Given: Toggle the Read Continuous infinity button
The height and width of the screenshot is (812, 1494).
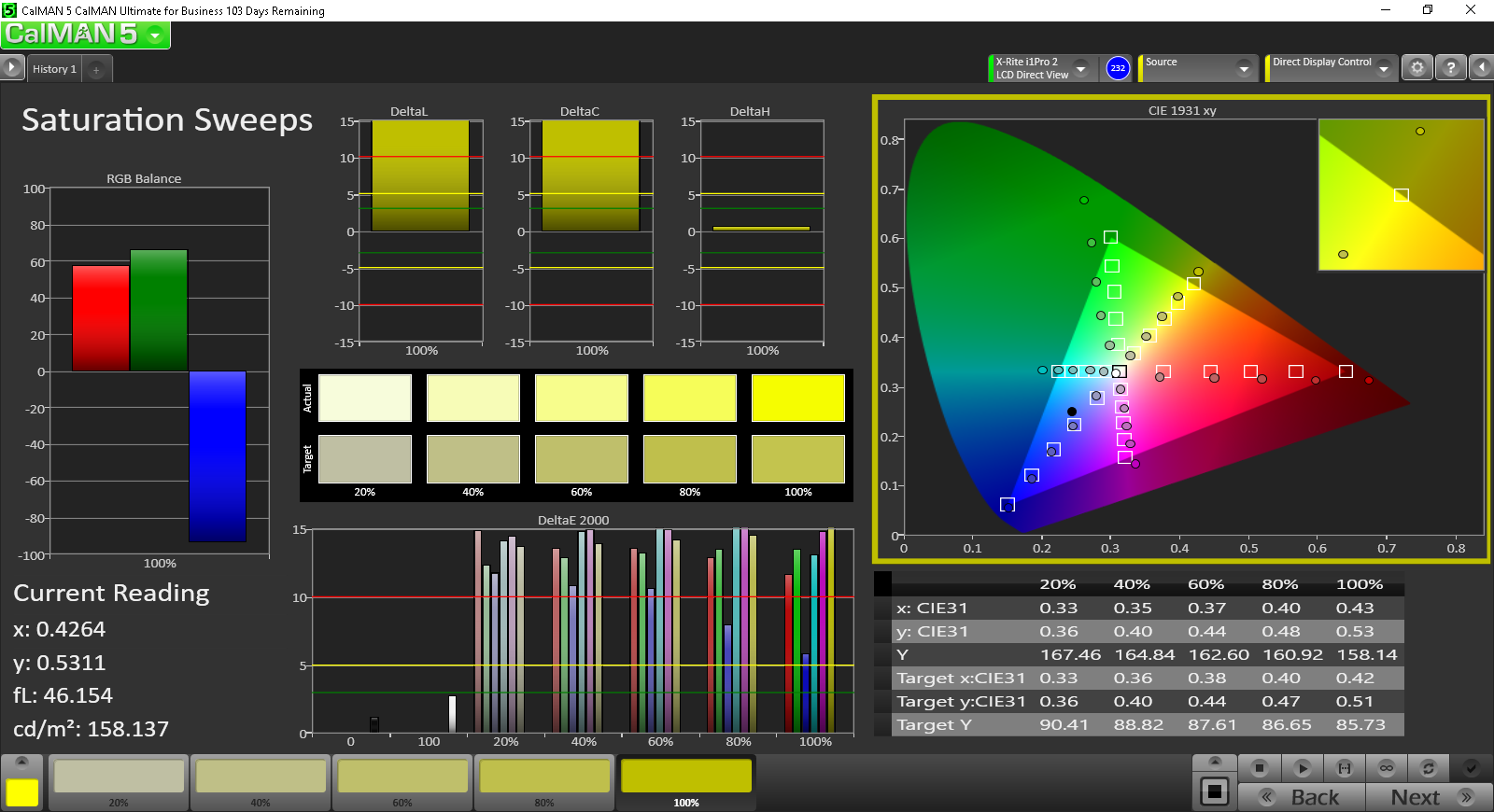Looking at the screenshot, I should pyautogui.click(x=1387, y=768).
